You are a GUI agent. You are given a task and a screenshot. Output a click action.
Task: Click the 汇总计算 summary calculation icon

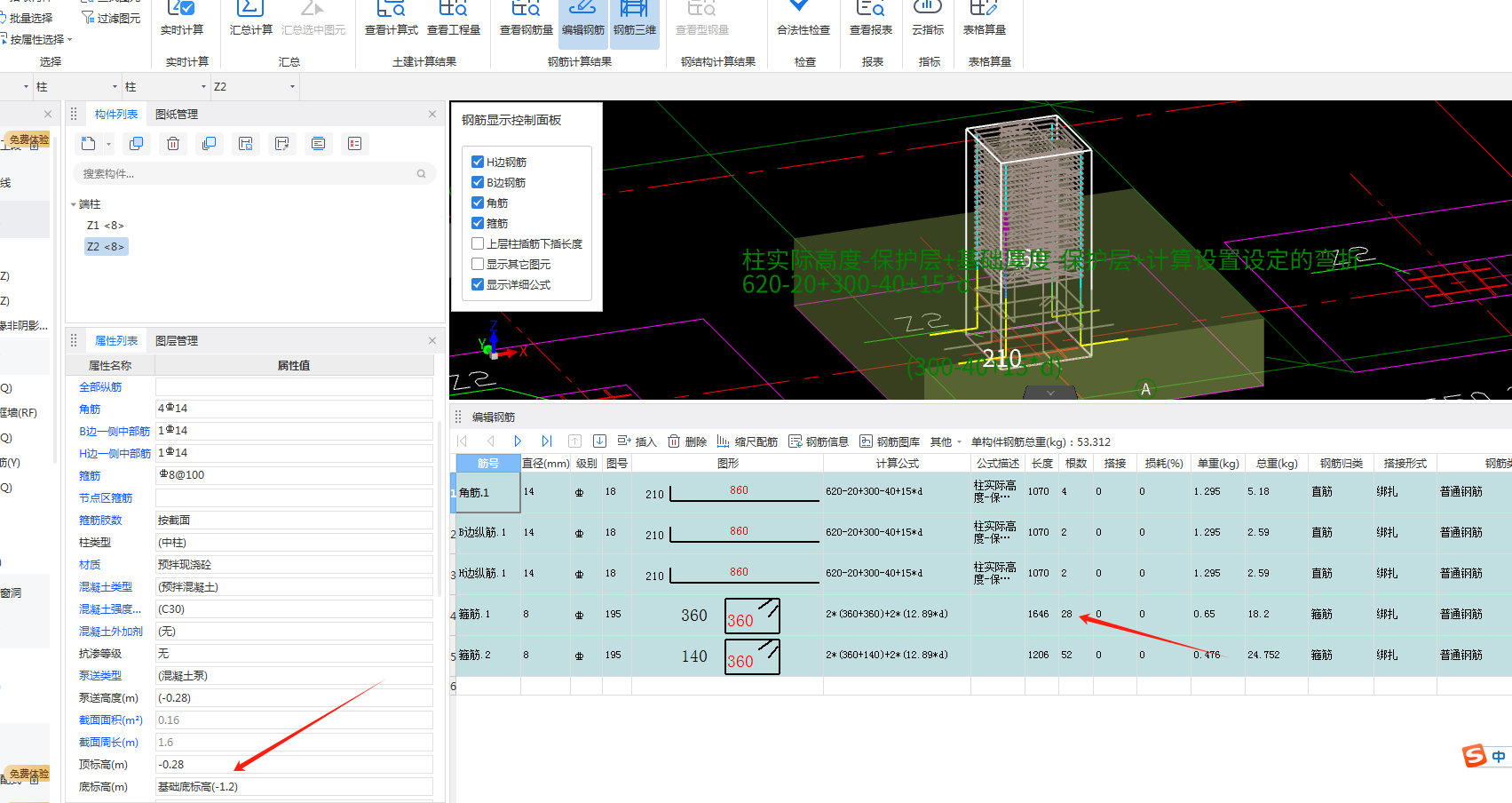tap(250, 18)
